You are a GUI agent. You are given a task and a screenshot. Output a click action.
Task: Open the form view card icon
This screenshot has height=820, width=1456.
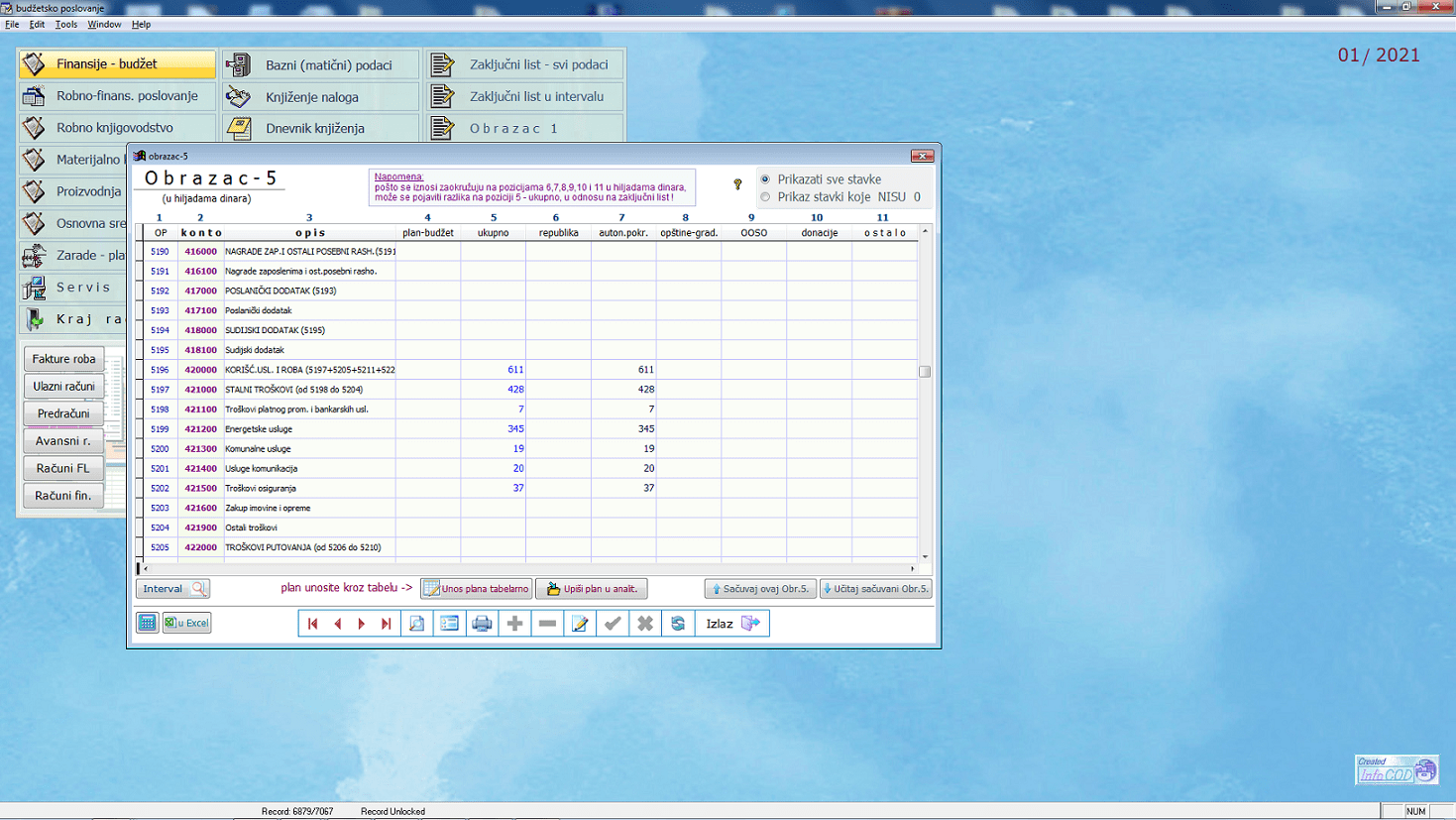pos(449,624)
